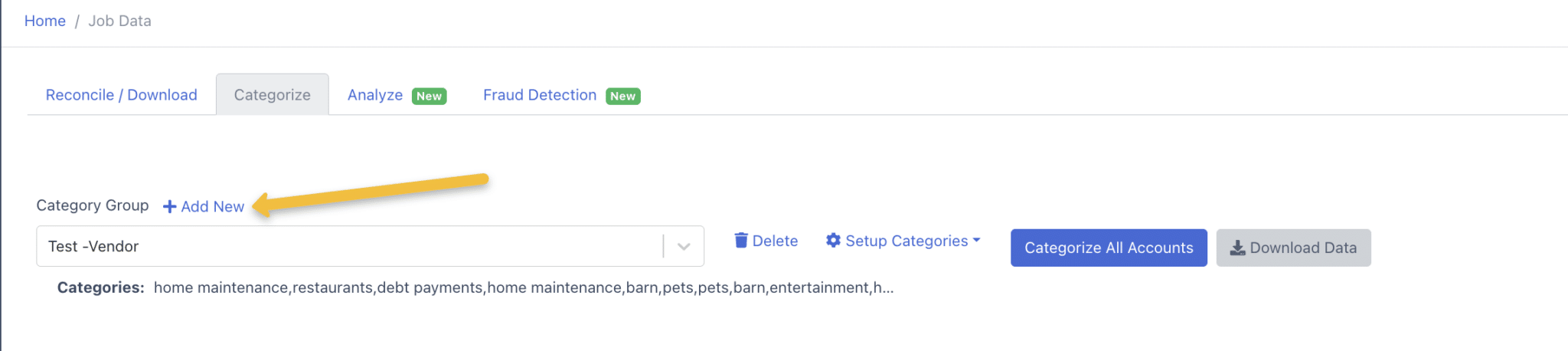
Task: Open the Setup Categories dropdown caret
Action: coord(976,240)
